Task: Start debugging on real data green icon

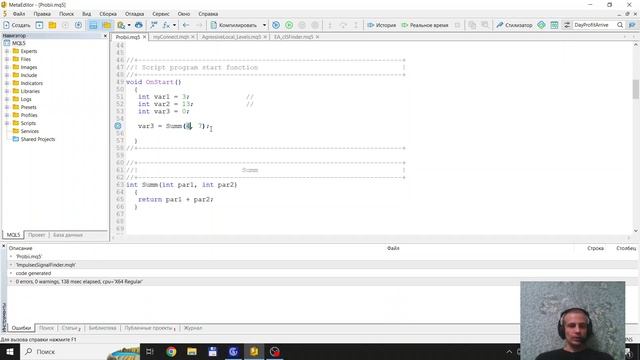Action: (289, 25)
